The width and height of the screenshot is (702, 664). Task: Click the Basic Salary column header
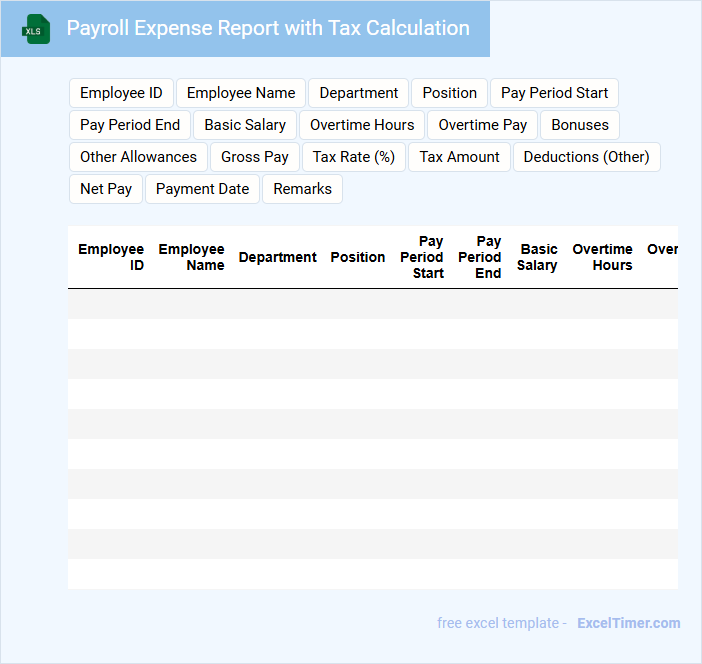(x=538, y=257)
